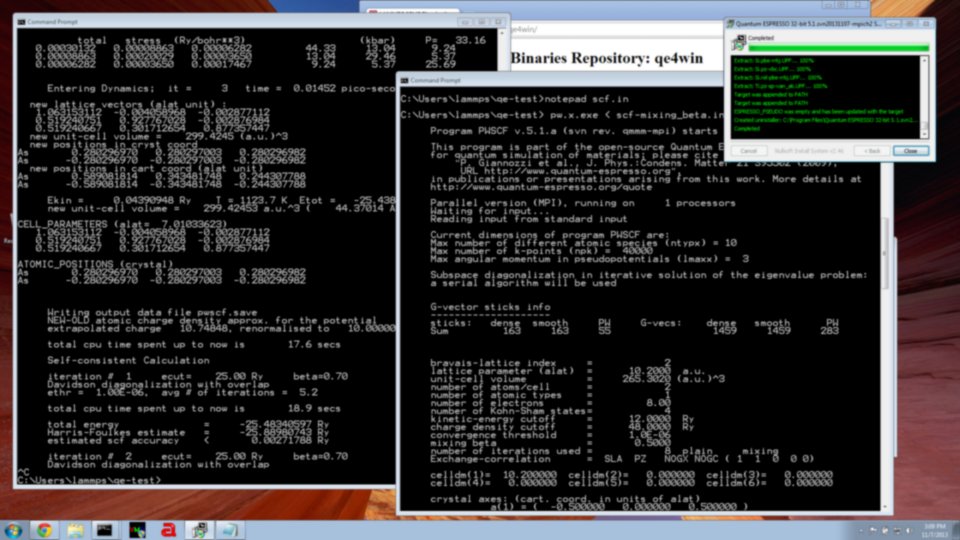The height and width of the screenshot is (540, 960).
Task: Click the Back button in the installer
Action: point(872,150)
